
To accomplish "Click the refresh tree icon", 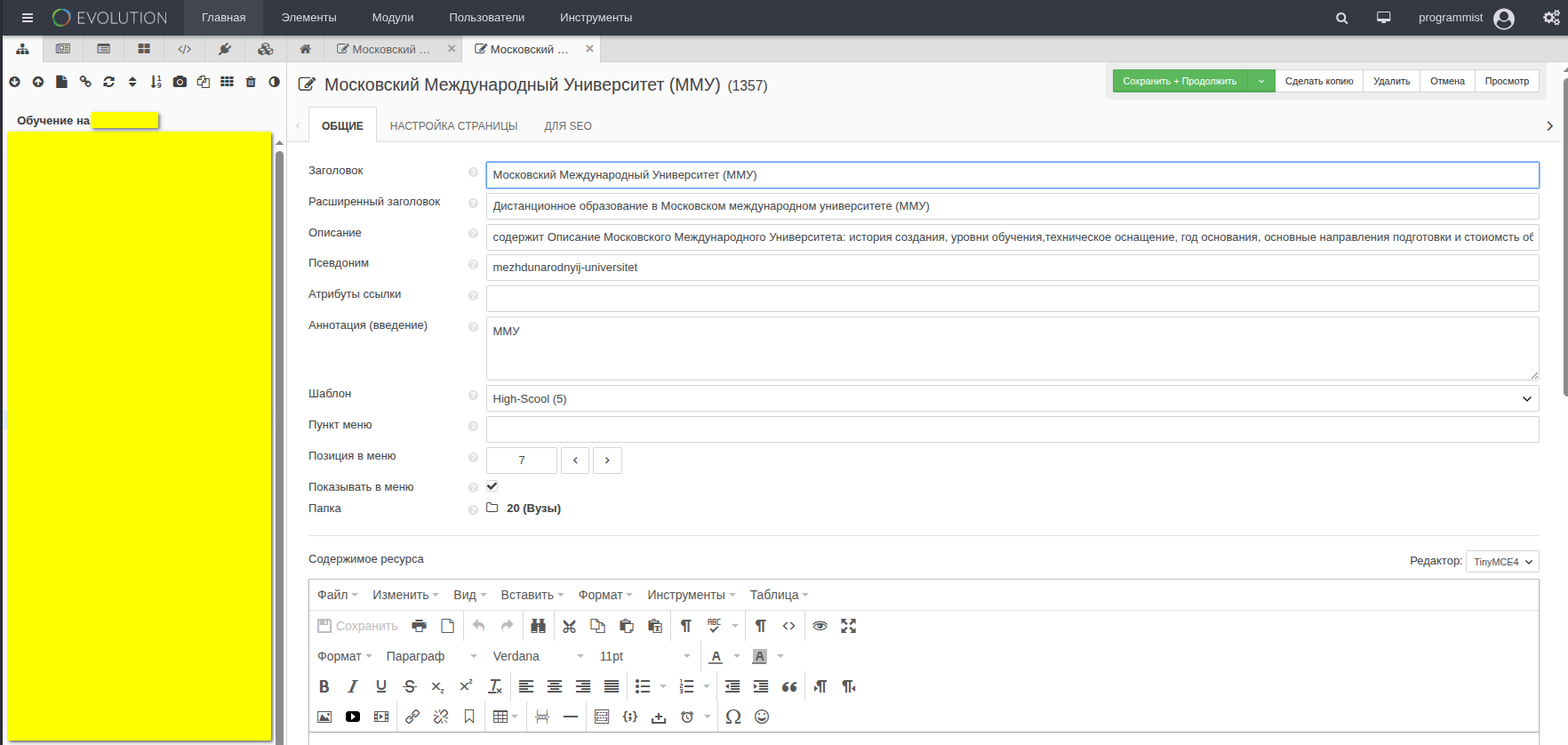I will click(108, 82).
